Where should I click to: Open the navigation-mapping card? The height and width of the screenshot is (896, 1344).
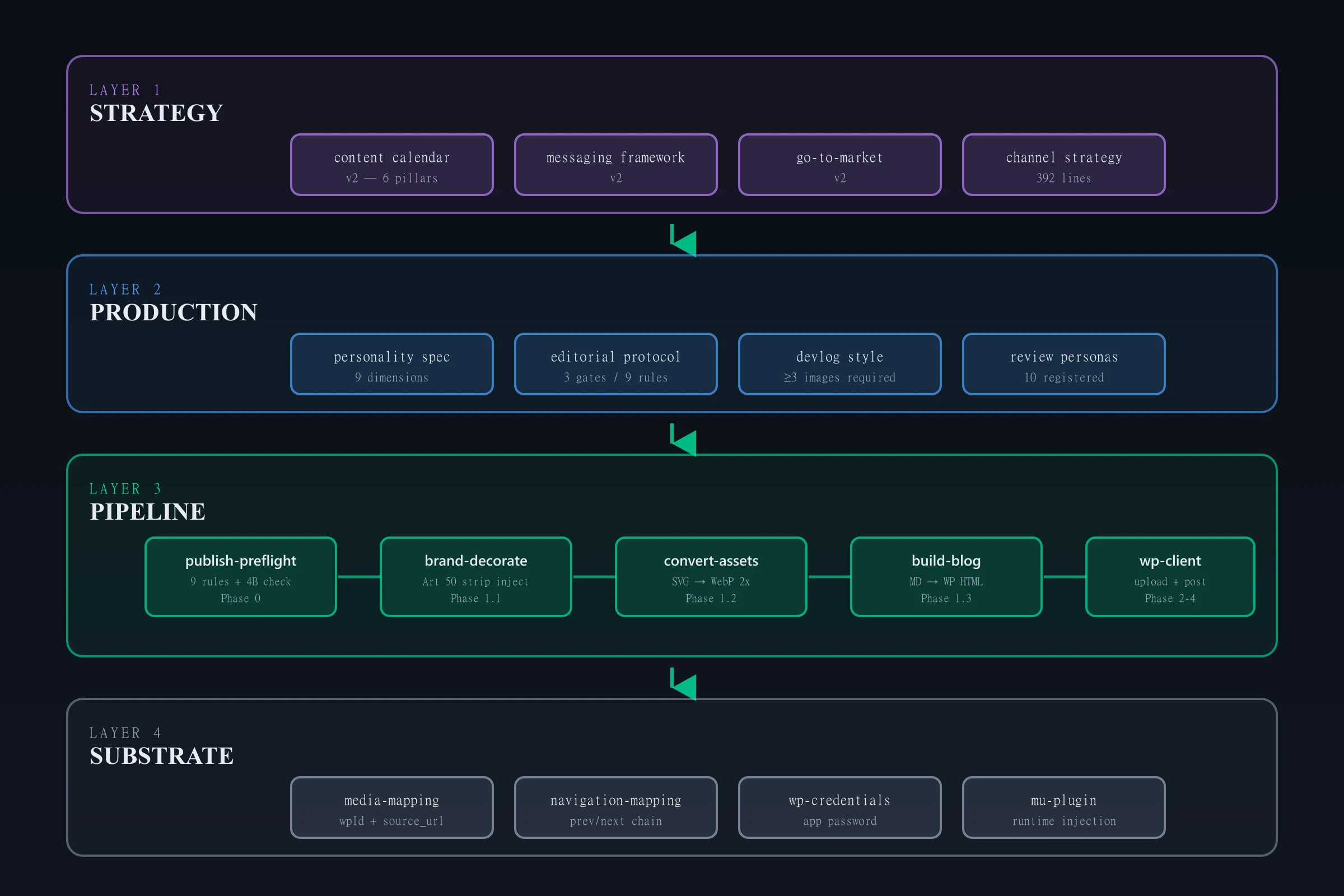[616, 808]
